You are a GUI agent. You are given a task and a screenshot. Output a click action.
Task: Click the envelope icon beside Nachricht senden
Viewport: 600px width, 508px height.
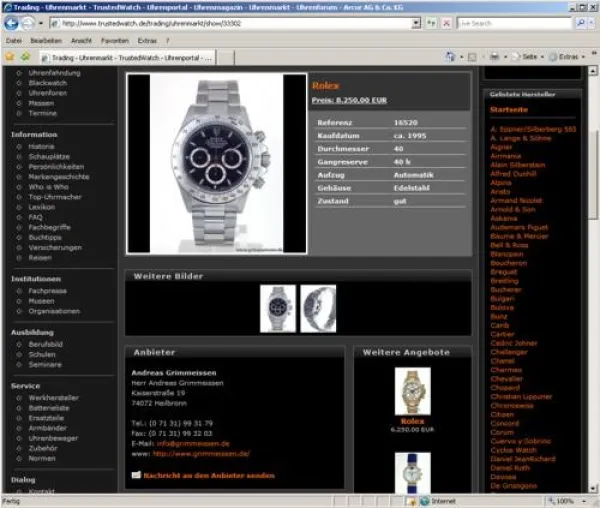(x=136, y=475)
